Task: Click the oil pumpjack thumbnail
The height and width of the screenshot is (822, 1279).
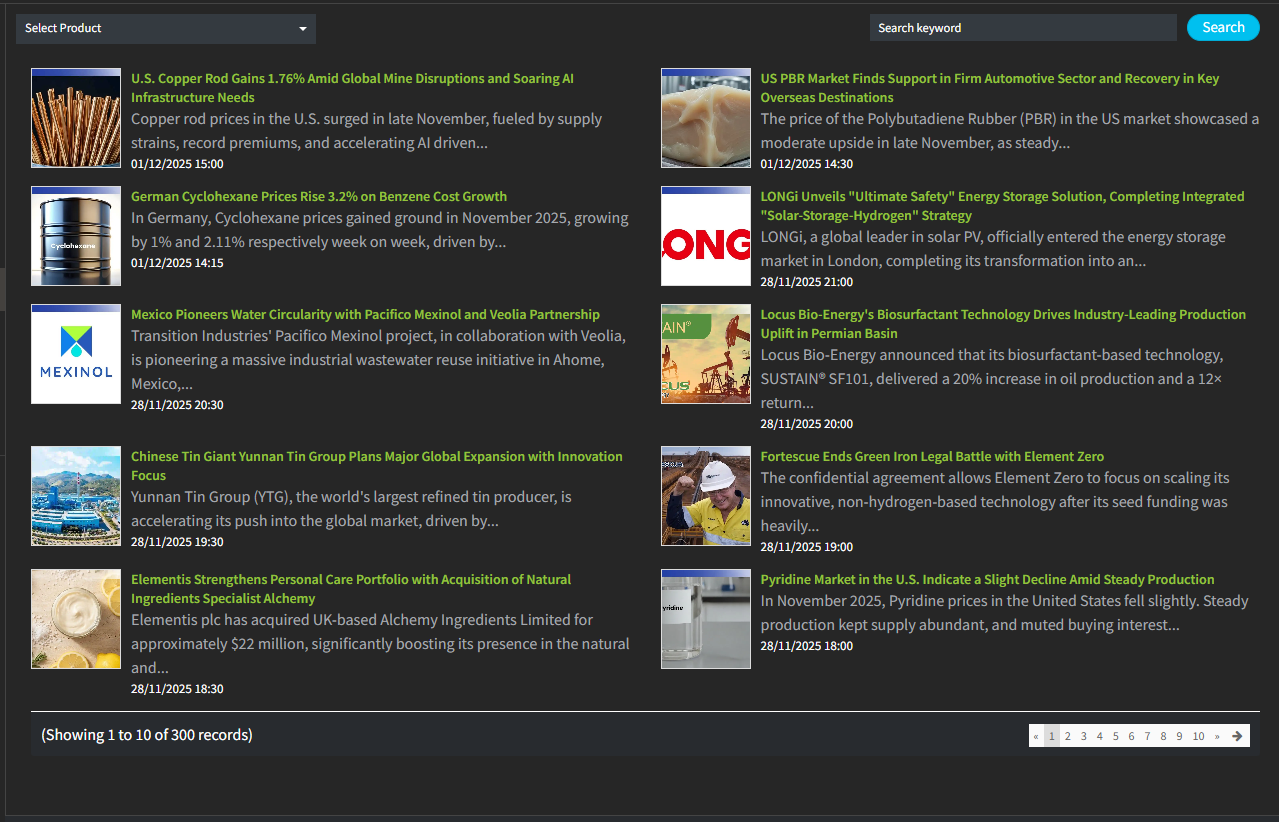Action: pos(706,354)
